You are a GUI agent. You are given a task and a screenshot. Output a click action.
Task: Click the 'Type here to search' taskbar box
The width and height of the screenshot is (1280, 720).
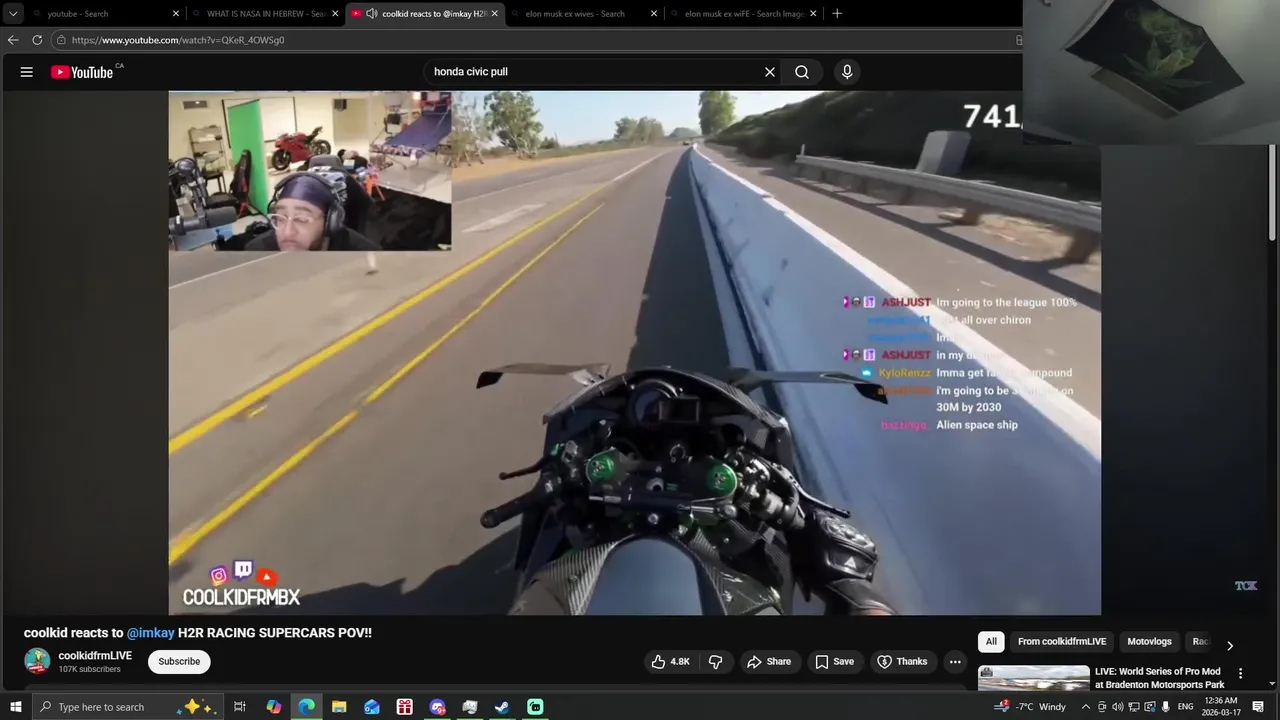127,707
